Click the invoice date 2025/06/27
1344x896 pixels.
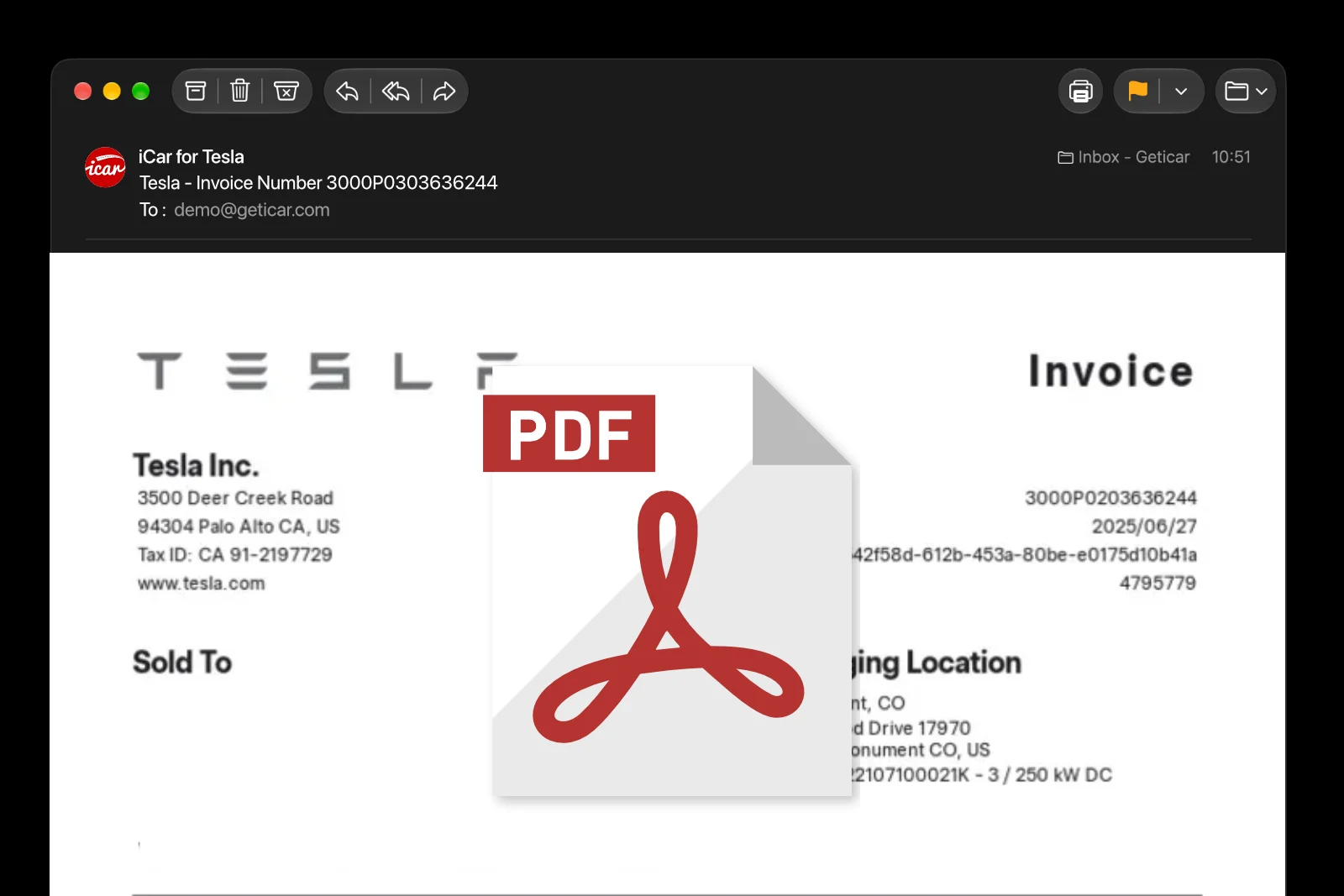1144,527
